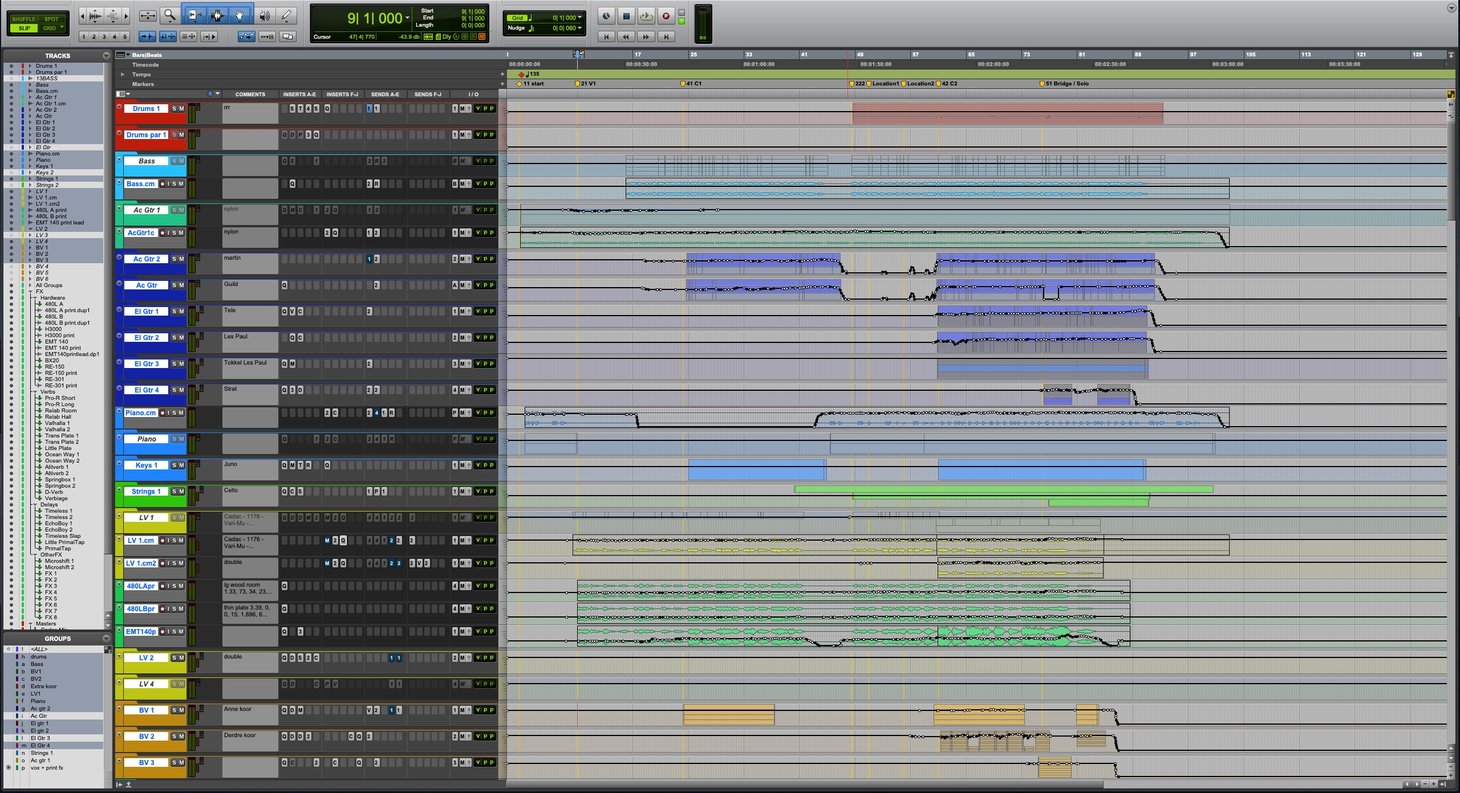The height and width of the screenshot is (793, 1460).
Task: Click the Inserts A-E column header
Action: click(x=300, y=94)
